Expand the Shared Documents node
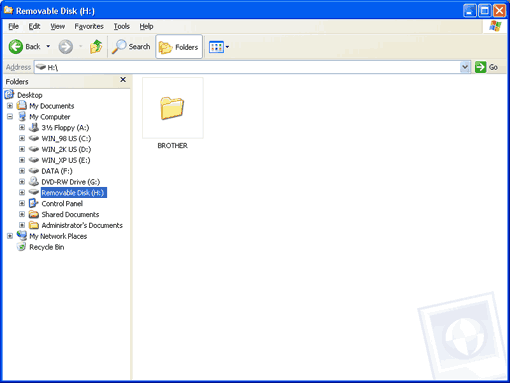 click(x=22, y=214)
